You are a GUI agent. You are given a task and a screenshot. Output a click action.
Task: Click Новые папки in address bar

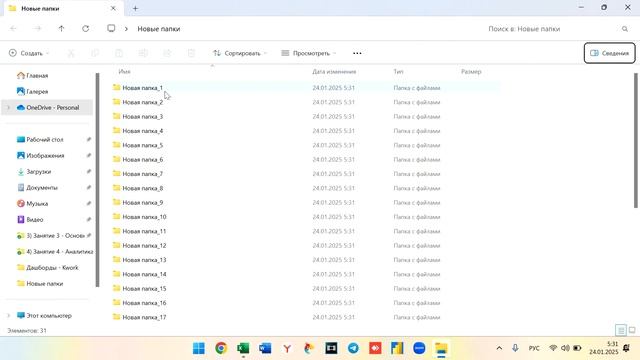tap(159, 29)
